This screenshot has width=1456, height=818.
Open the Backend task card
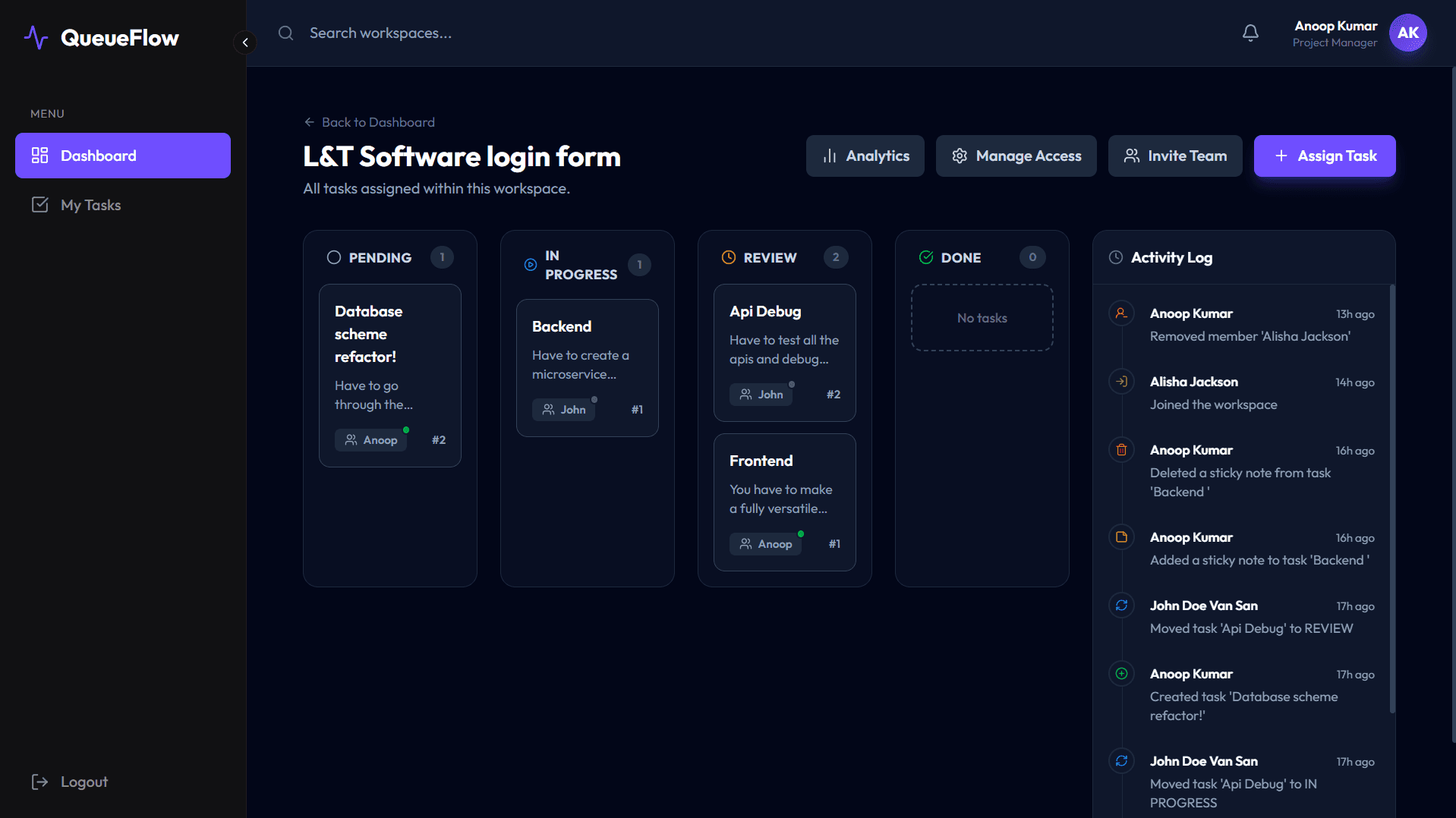click(x=588, y=368)
